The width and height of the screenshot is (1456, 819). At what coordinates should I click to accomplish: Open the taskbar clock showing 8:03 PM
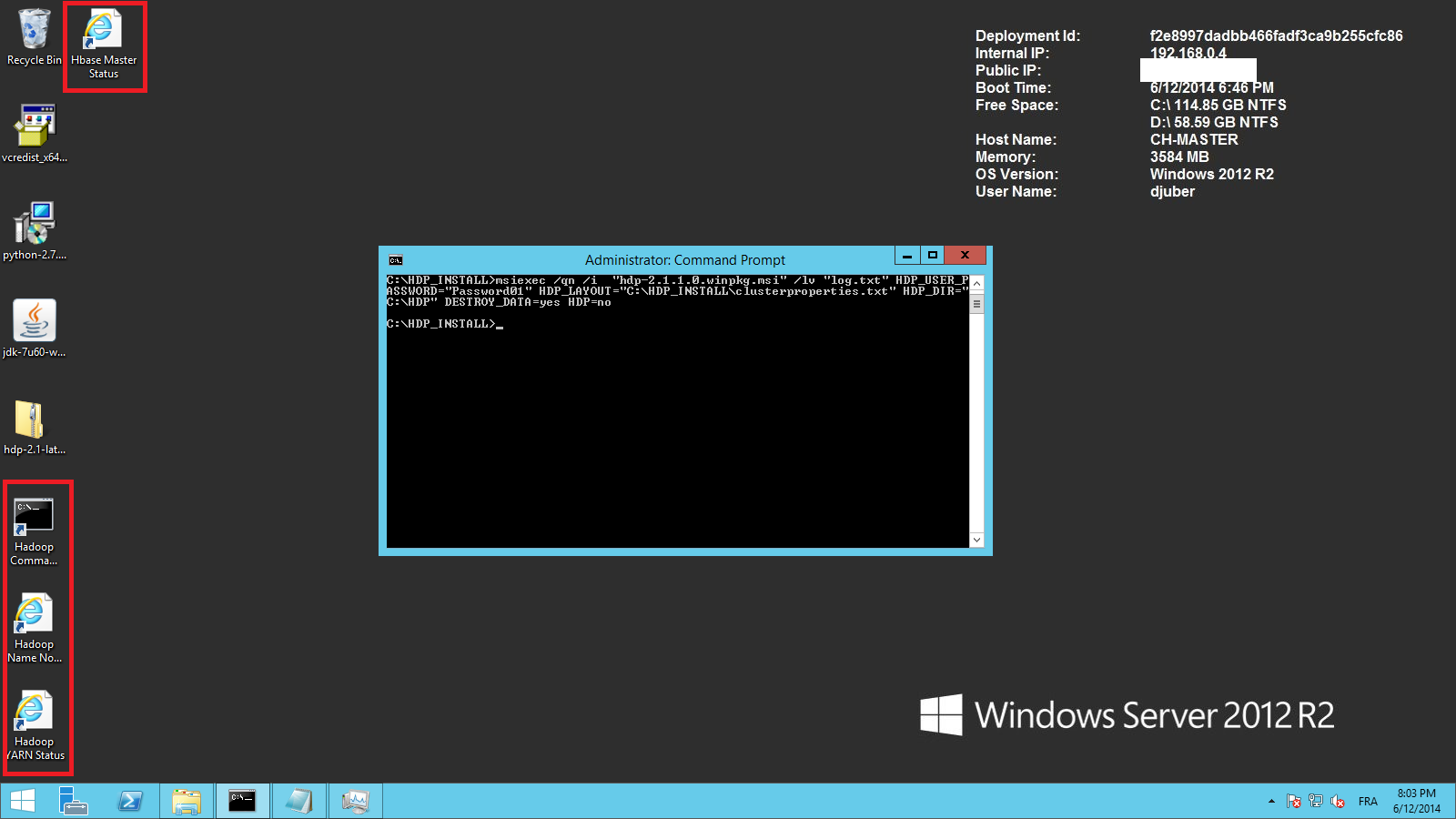coord(1416,801)
